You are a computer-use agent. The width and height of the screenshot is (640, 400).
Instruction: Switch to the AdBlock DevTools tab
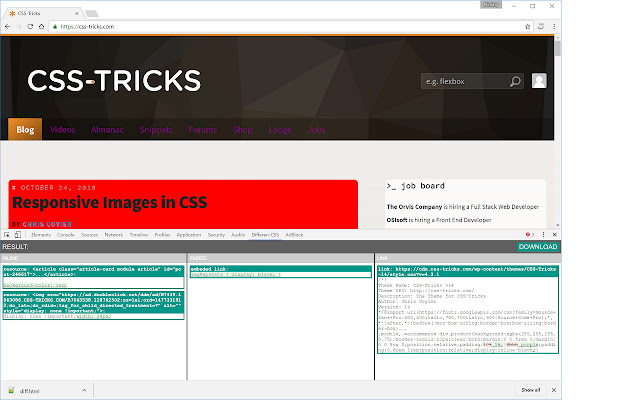(x=294, y=235)
